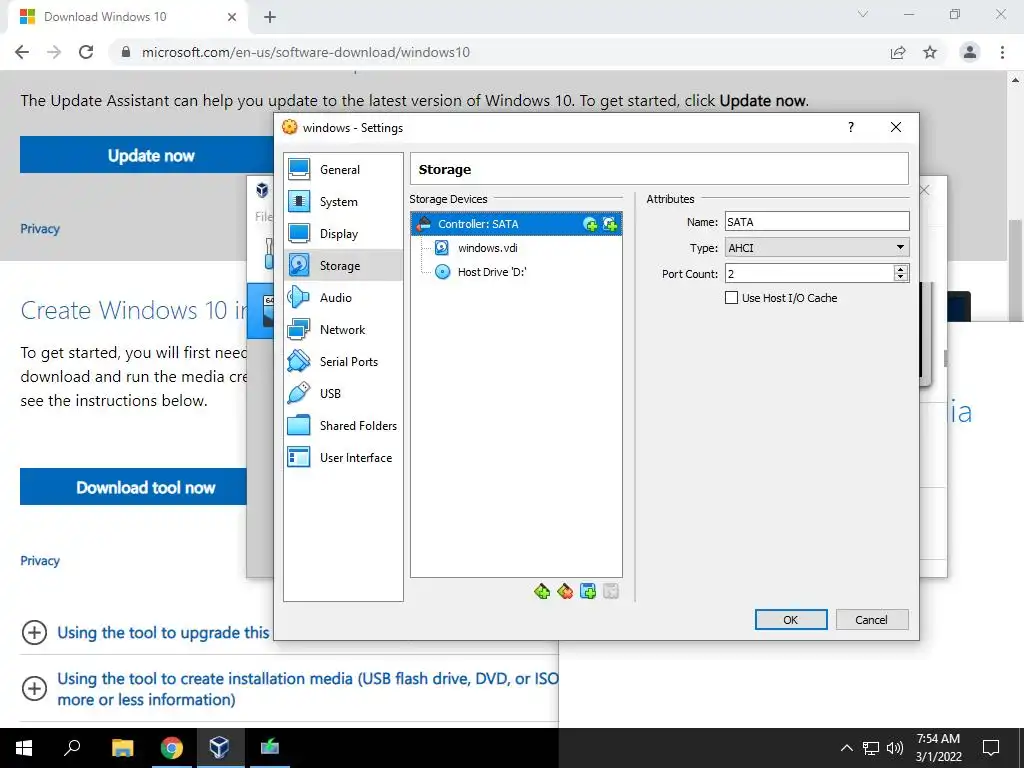
Task: Click the Privacy link under Update now
Action: pyautogui.click(x=40, y=229)
